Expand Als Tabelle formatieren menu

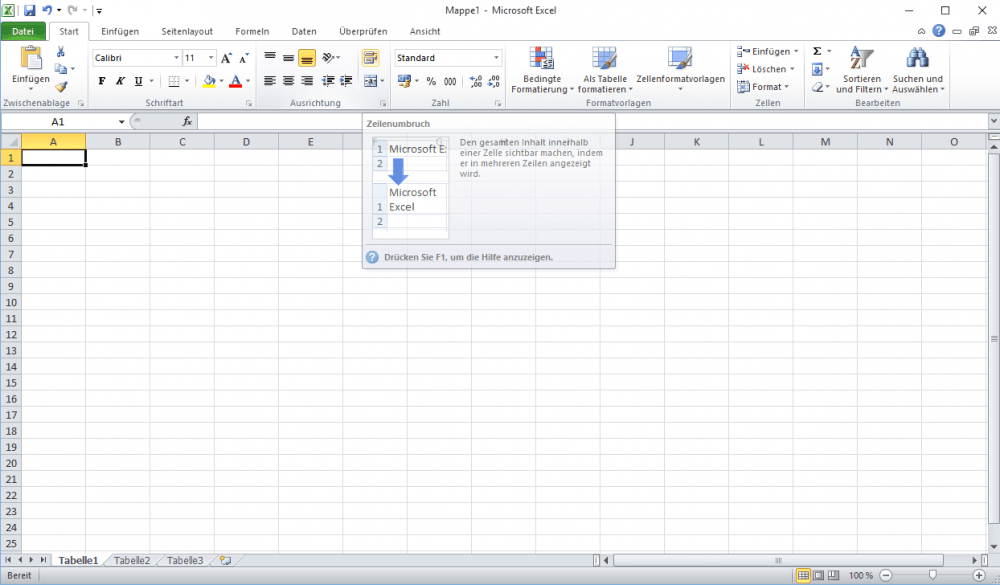(x=605, y=70)
